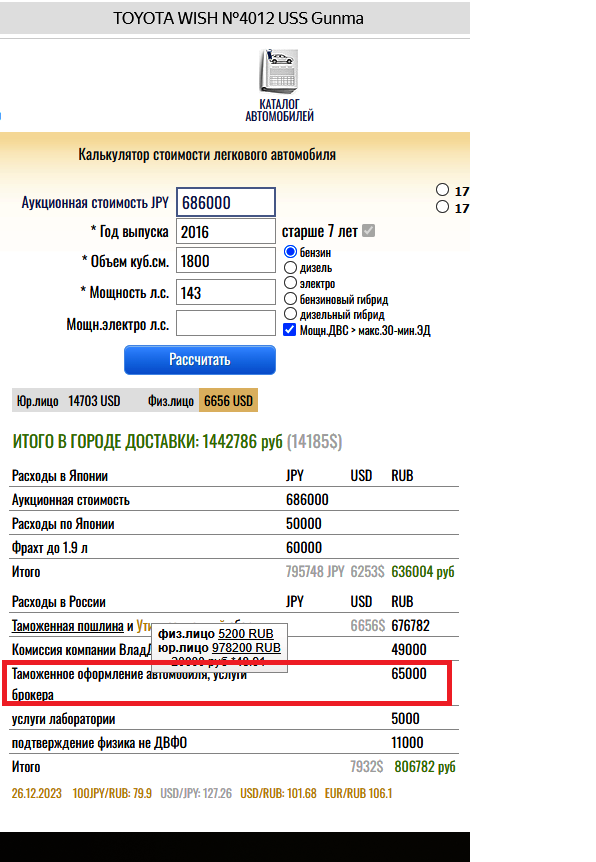Click the 'Расходы по Японии' value 50000
This screenshot has width=596, height=862.
point(303,524)
